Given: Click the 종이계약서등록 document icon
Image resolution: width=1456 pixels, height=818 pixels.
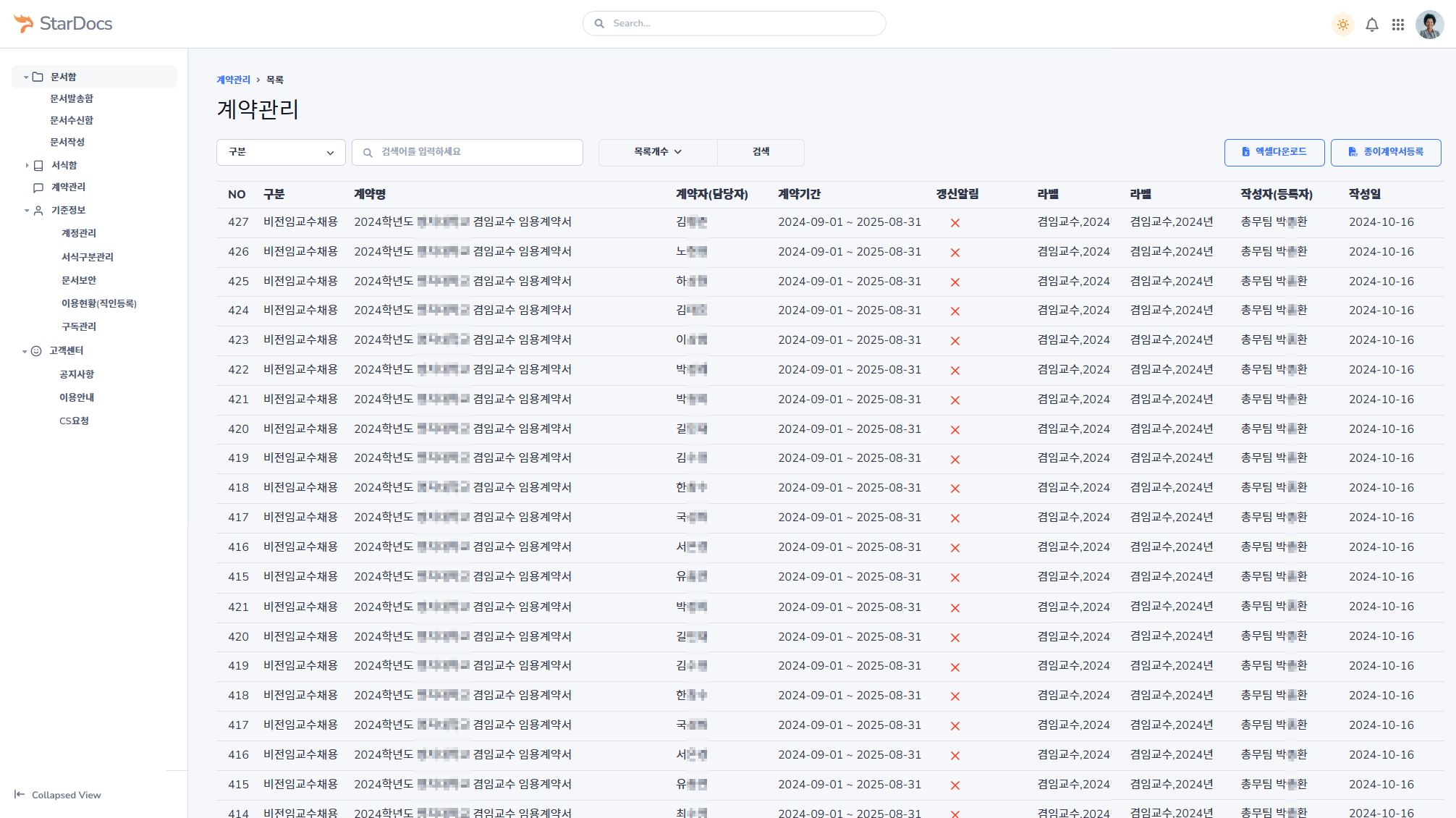Looking at the screenshot, I should pos(1353,152).
